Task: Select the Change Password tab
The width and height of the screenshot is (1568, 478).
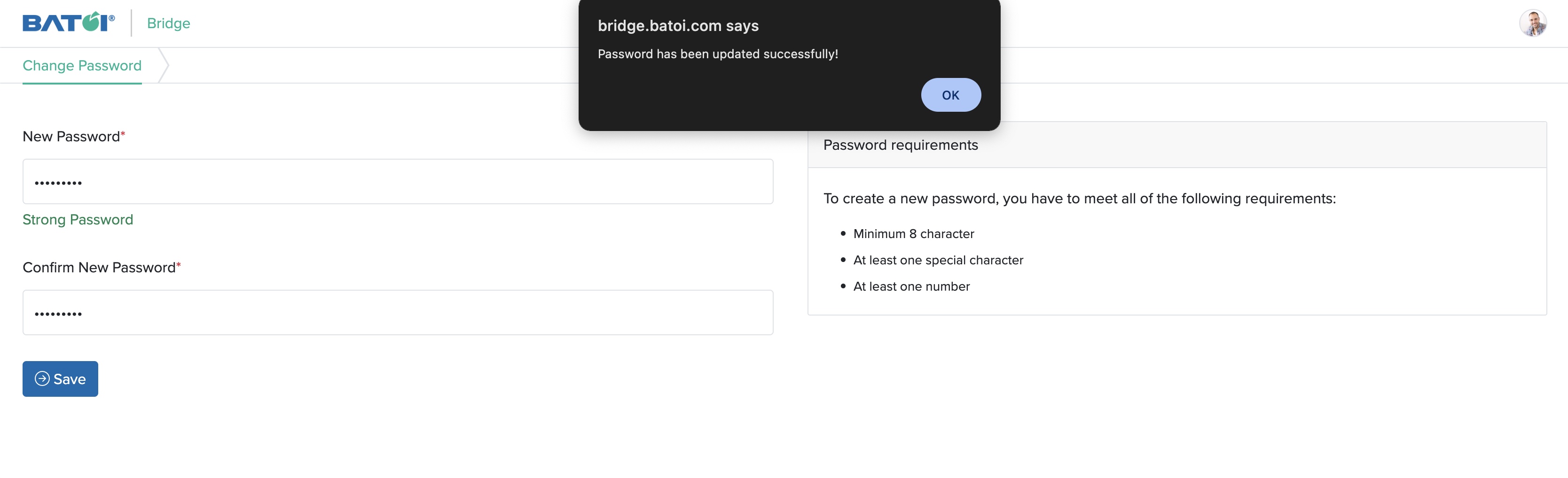Action: (x=82, y=66)
